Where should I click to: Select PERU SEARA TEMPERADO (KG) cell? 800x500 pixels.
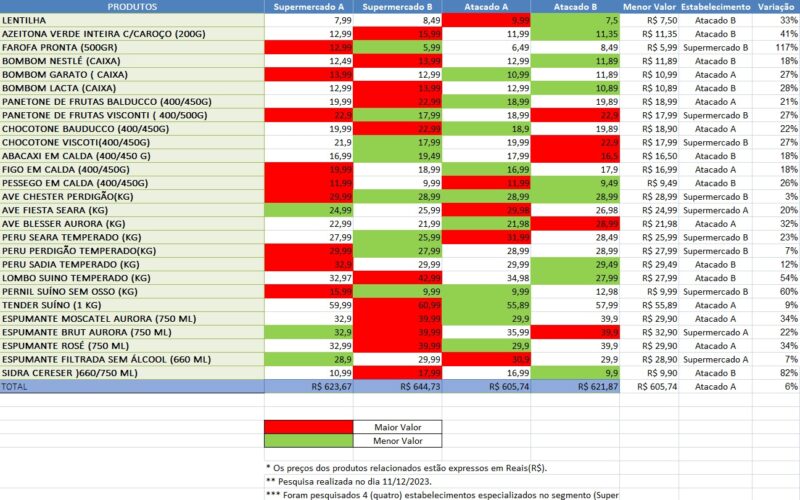pyautogui.click(x=132, y=237)
